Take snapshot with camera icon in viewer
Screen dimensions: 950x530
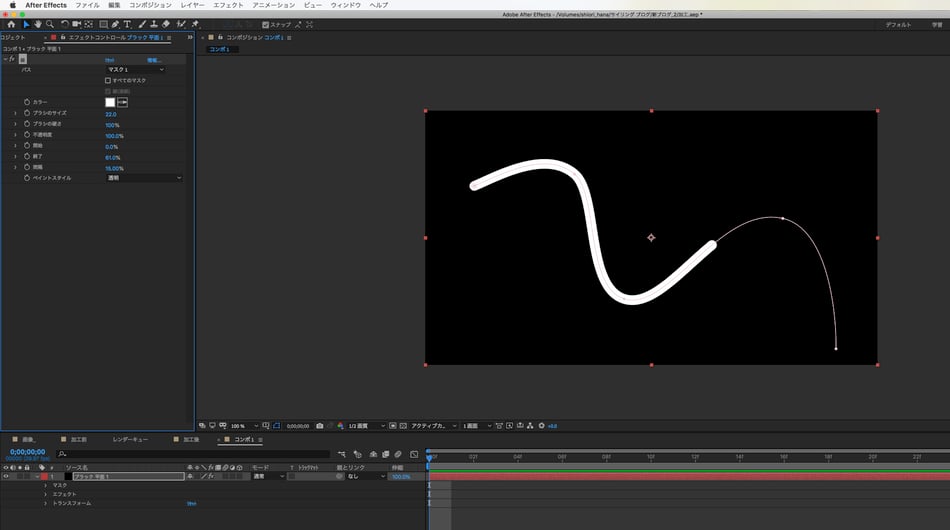coord(319,425)
